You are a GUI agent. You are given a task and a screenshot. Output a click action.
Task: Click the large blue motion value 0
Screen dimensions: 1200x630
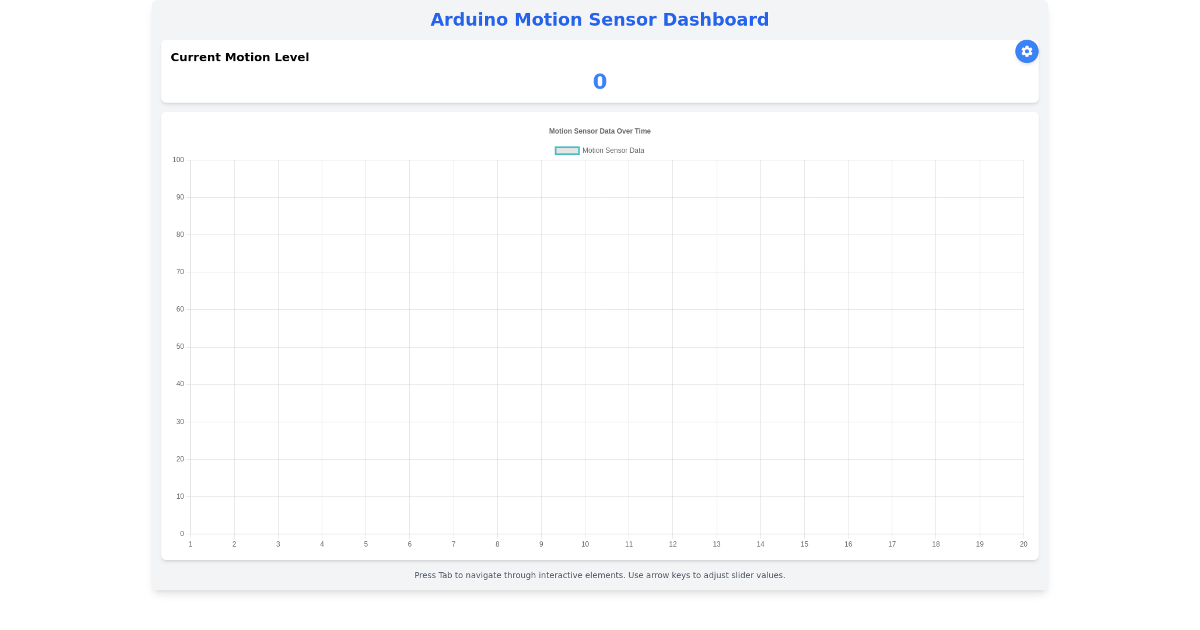(x=598, y=81)
